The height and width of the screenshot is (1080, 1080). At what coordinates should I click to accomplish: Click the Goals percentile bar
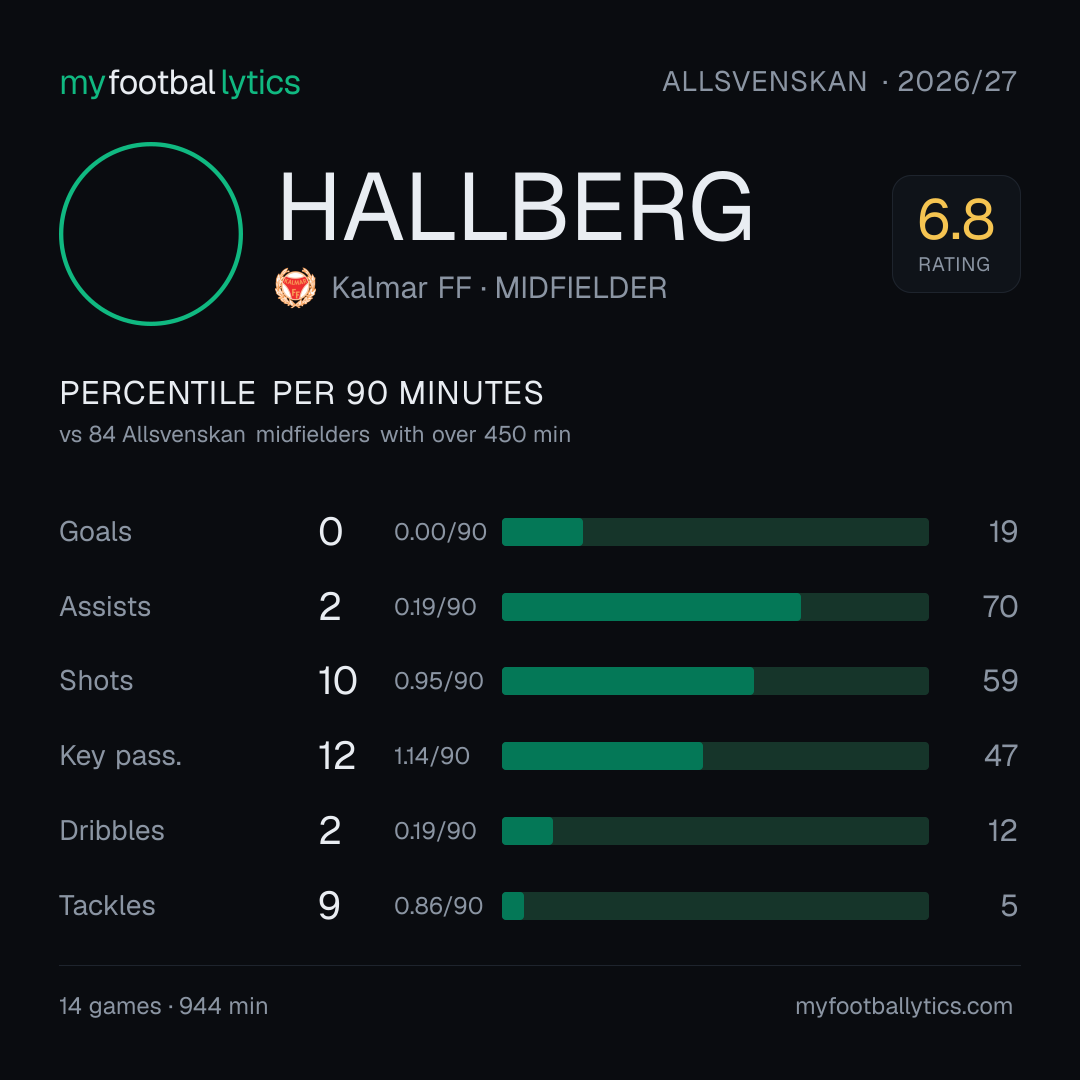tap(715, 532)
